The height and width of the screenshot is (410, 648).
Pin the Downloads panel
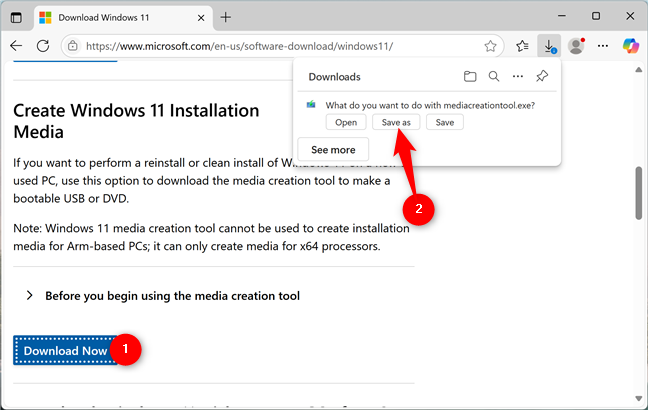tap(542, 76)
